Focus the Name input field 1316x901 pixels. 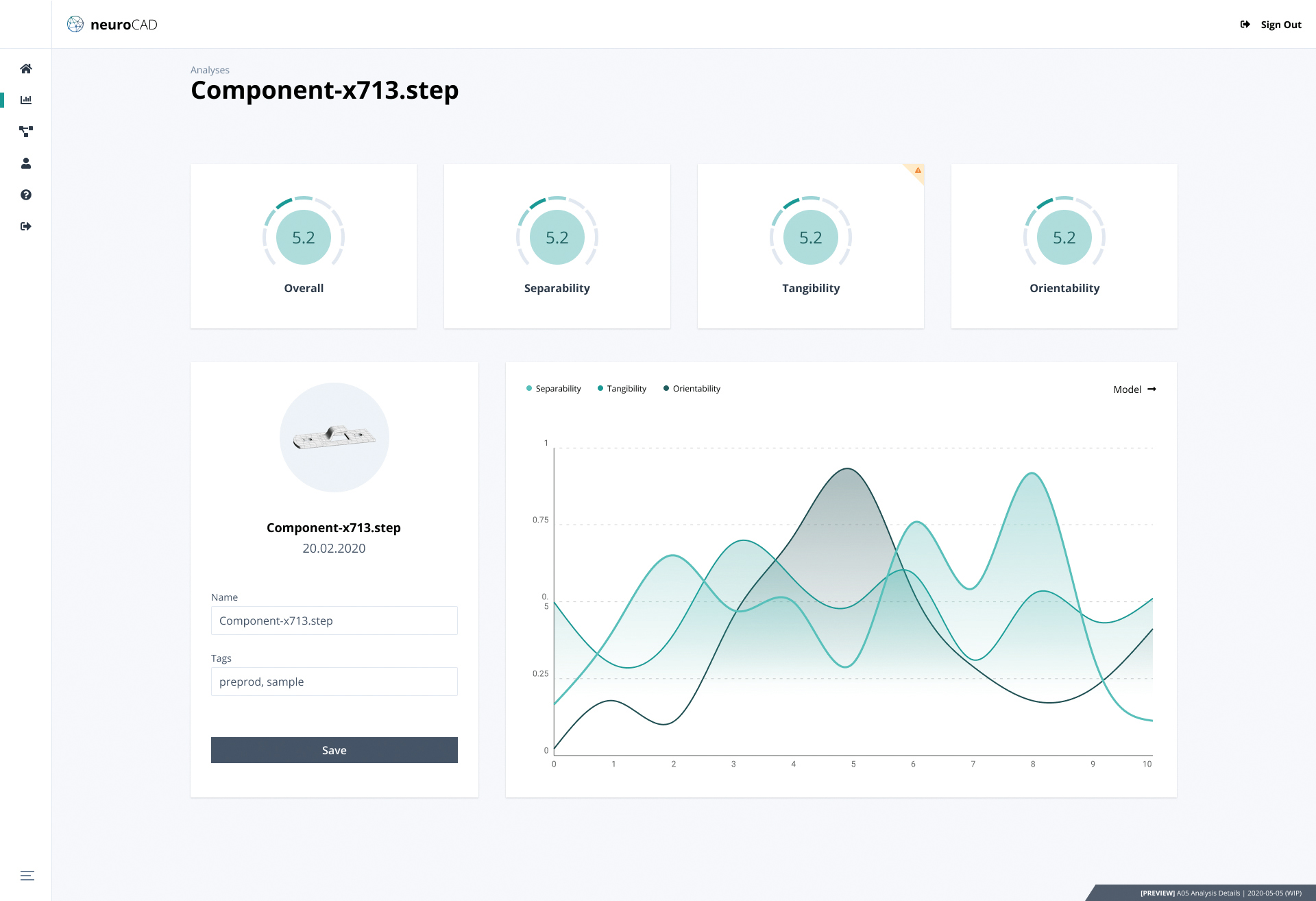[334, 621]
